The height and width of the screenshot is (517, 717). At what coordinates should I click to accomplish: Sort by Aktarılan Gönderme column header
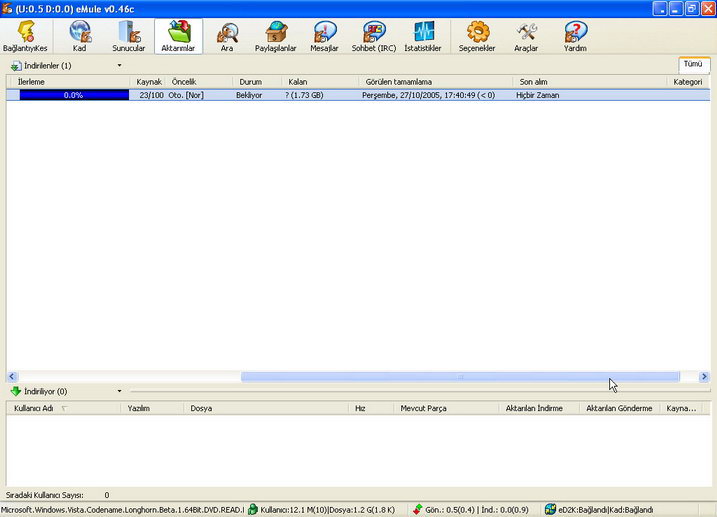(619, 408)
